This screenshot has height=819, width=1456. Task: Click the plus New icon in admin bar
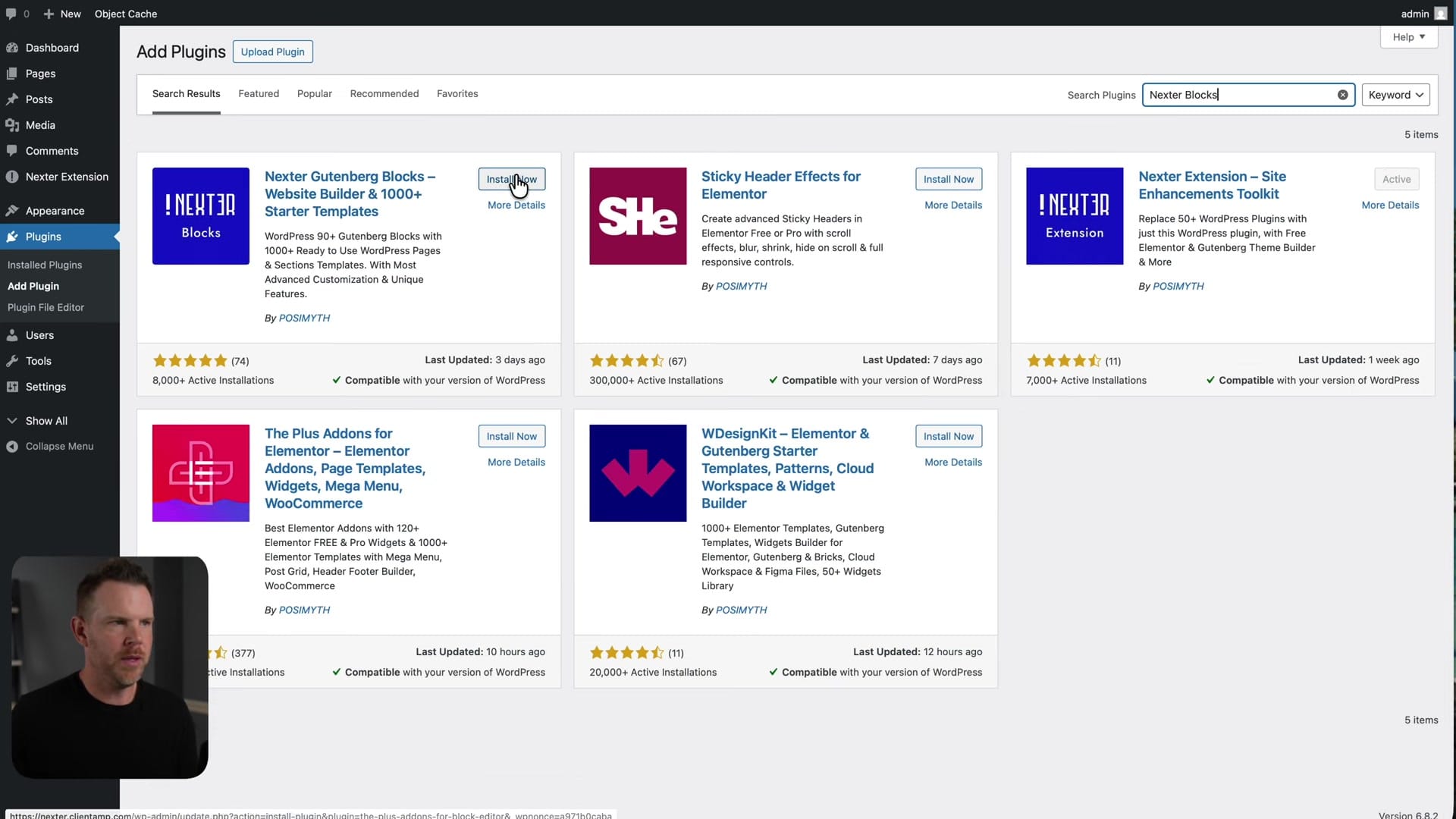49,14
